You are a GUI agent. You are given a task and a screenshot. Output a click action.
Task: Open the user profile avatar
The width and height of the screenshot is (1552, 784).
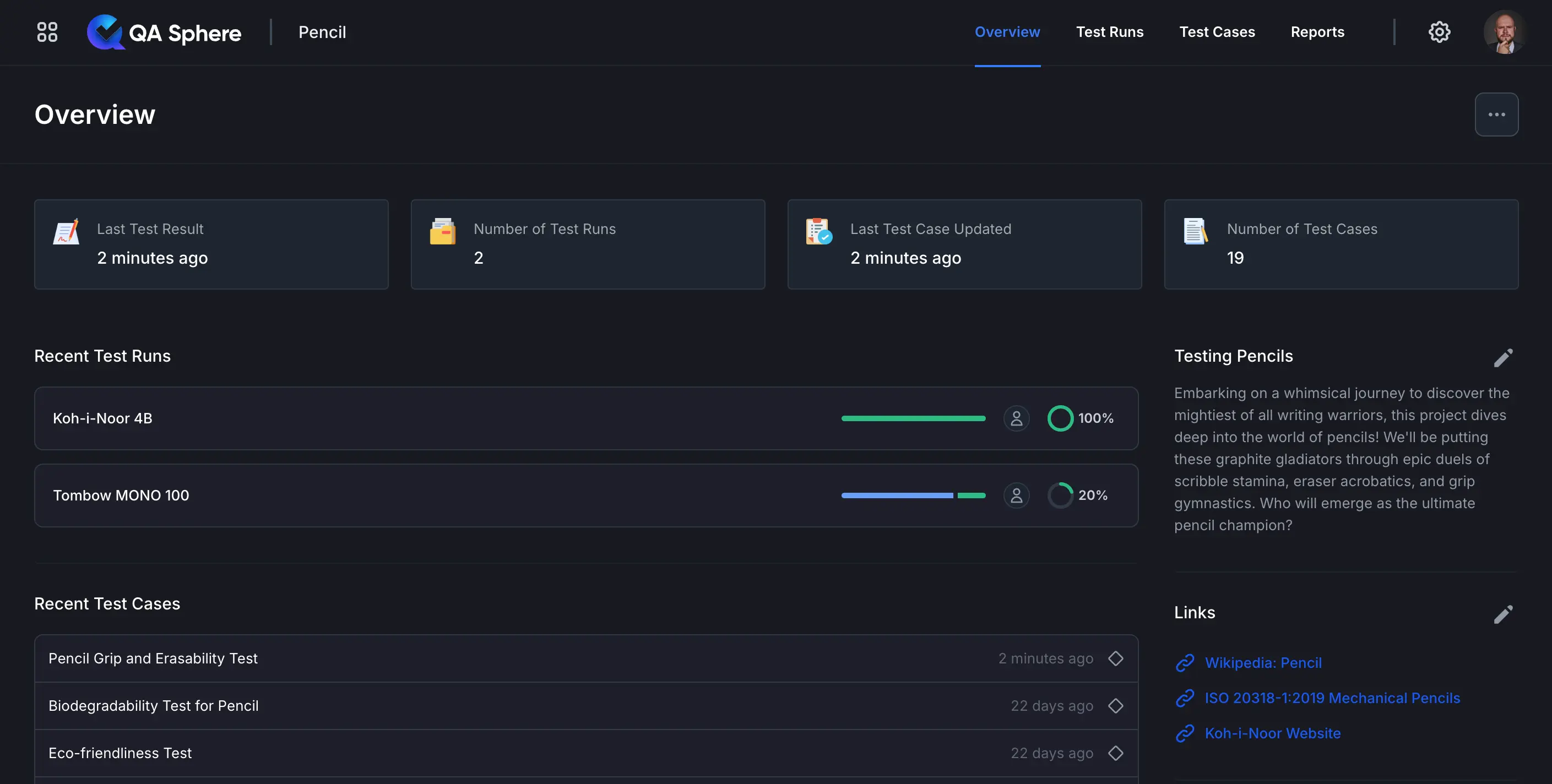(1504, 32)
